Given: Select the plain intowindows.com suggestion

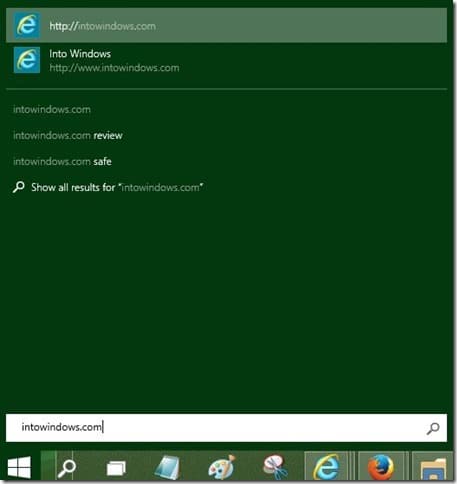Looking at the screenshot, I should click(52, 109).
